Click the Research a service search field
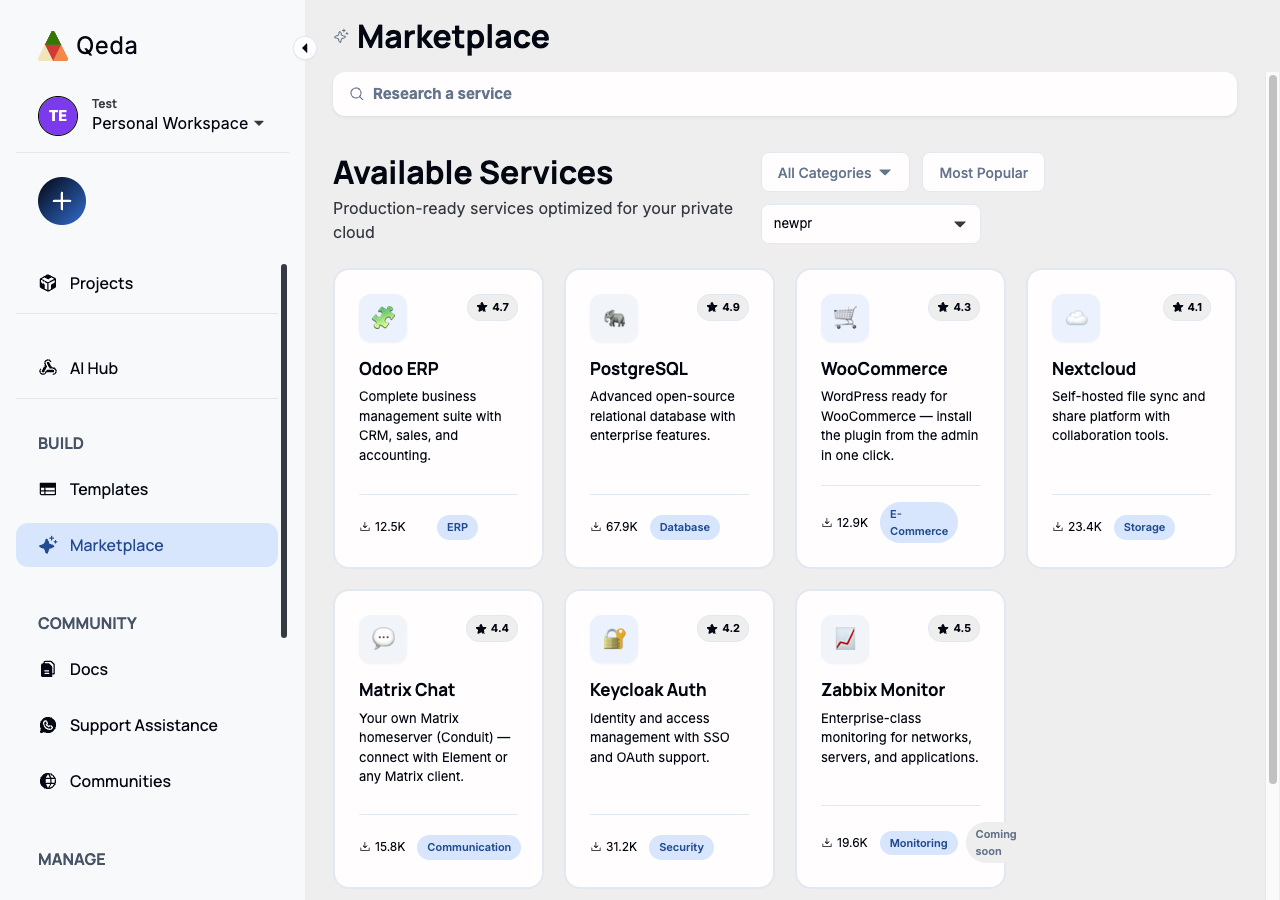Screen dimensions: 1280x900 click(x=785, y=94)
